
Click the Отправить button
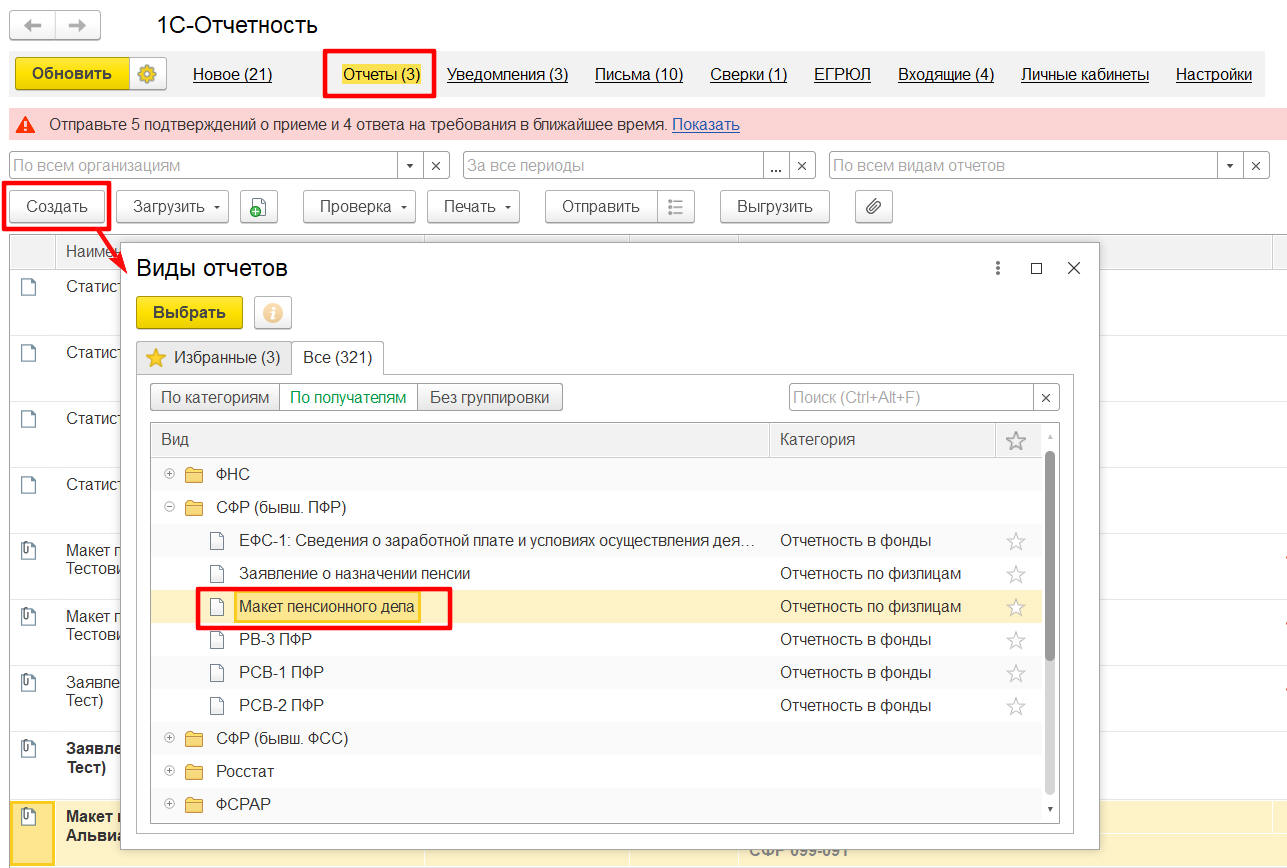601,207
